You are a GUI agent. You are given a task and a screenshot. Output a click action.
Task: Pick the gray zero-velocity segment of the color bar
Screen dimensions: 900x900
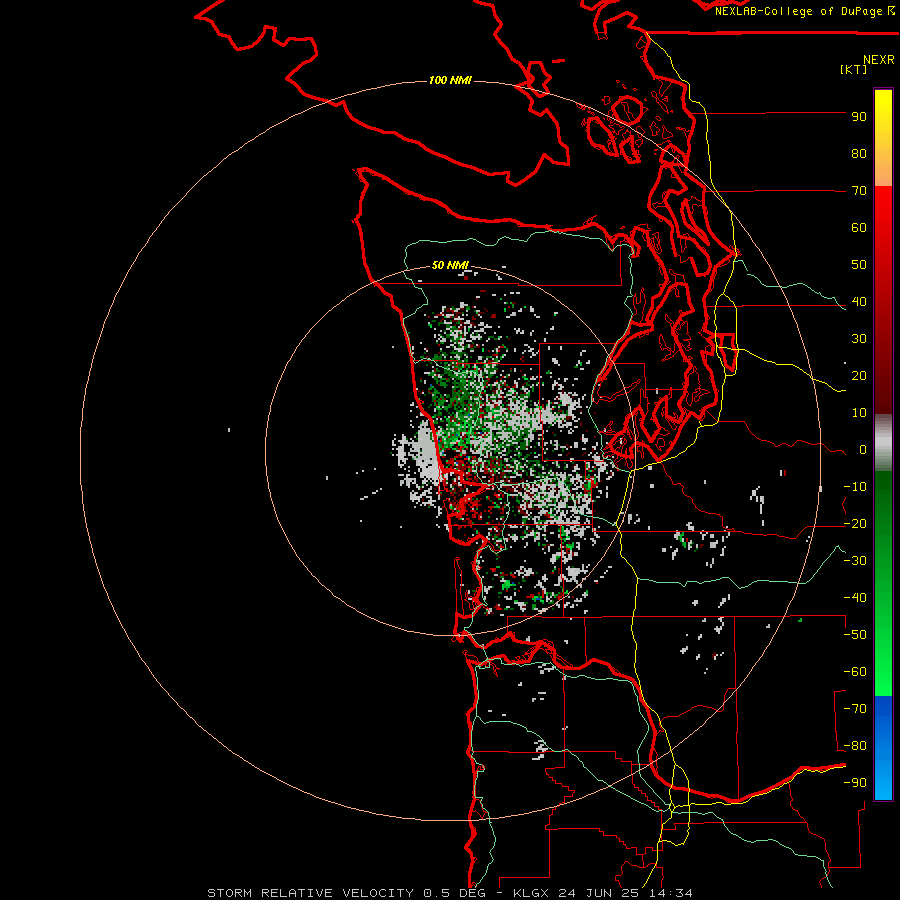883,443
